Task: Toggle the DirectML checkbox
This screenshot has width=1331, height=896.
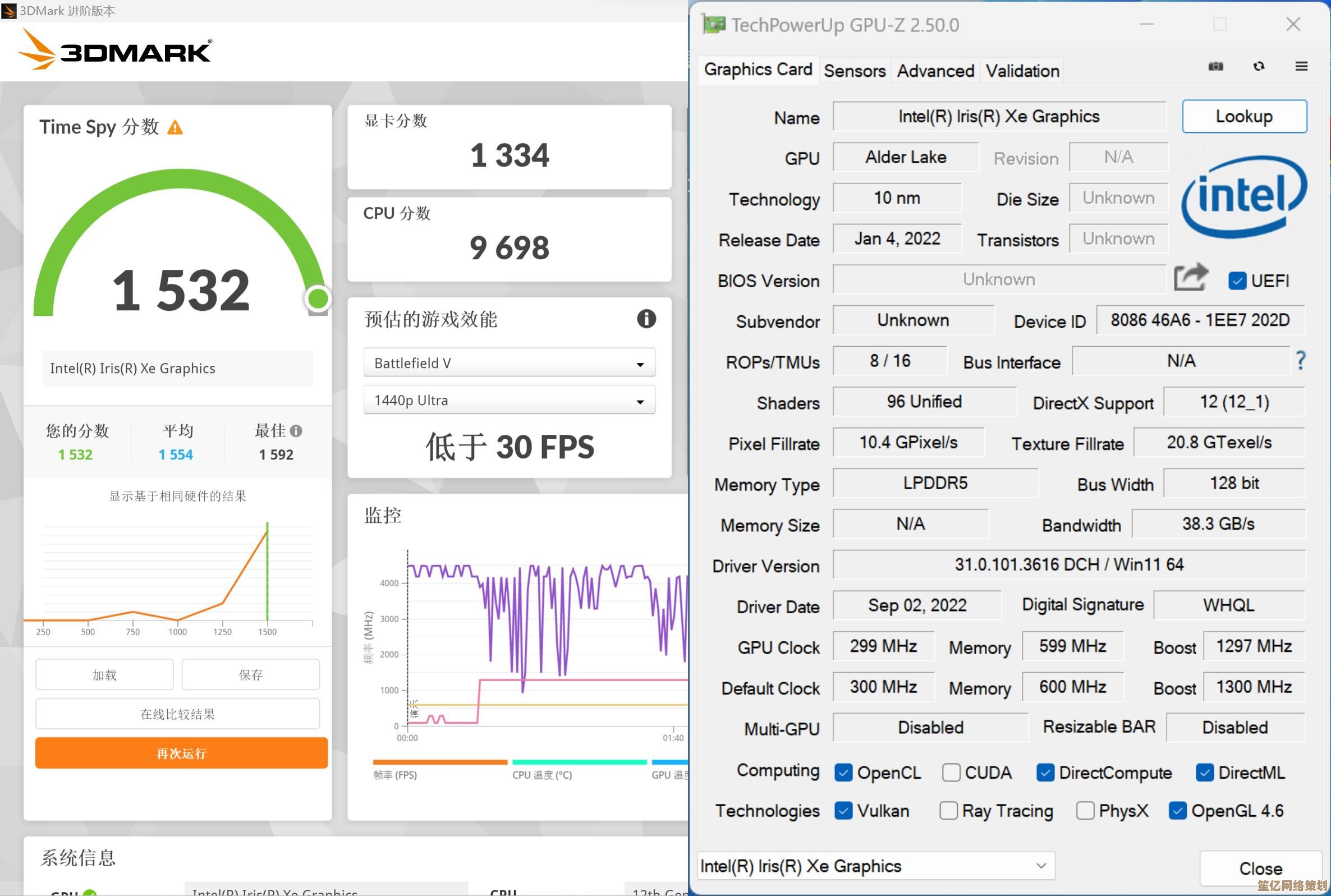Action: (1204, 773)
